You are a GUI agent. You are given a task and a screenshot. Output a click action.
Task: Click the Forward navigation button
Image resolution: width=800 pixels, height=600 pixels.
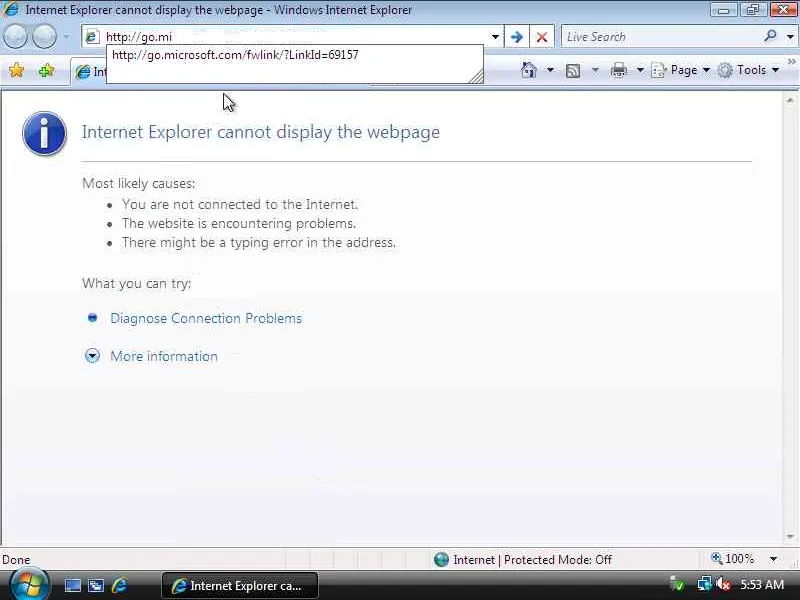click(x=44, y=37)
